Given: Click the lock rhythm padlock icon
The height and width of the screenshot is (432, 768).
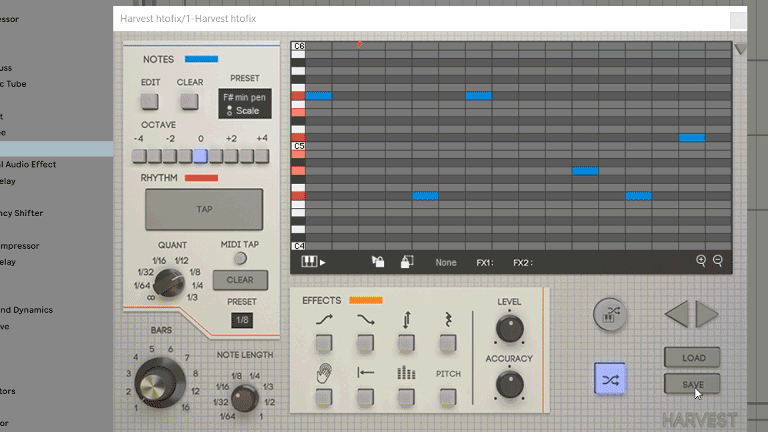Looking at the screenshot, I should click(x=407, y=262).
